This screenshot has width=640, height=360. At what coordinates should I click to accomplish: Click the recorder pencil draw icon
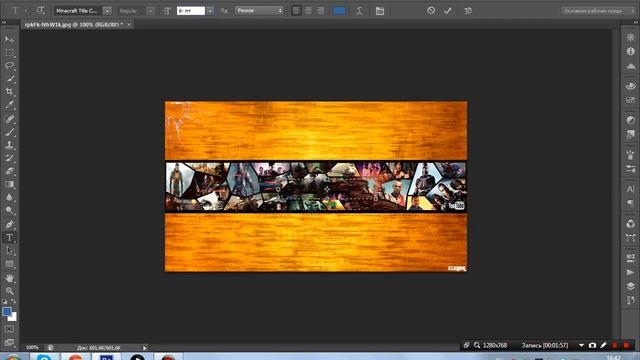603,345
